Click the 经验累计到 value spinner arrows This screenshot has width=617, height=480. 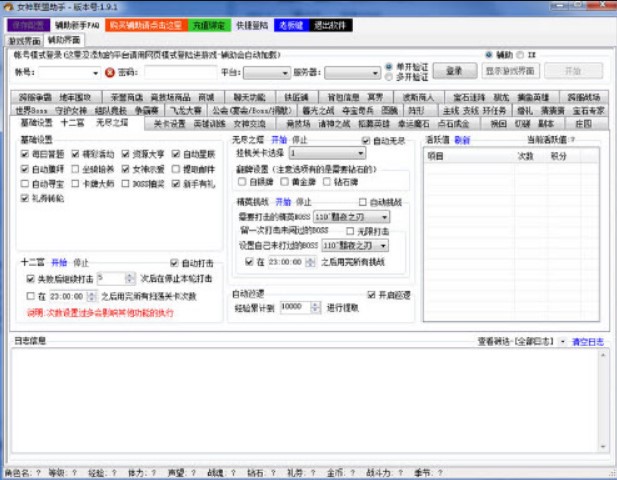point(313,307)
